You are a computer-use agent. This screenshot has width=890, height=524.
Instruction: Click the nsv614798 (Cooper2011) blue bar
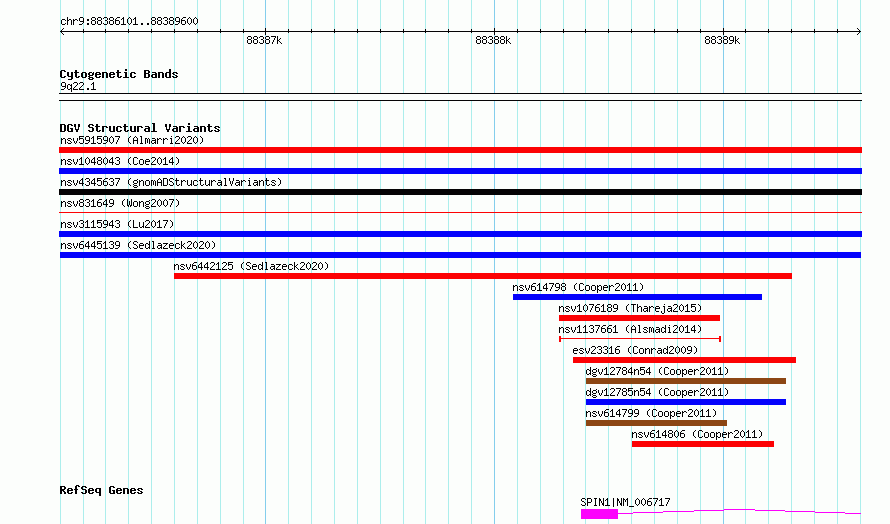coord(637,297)
